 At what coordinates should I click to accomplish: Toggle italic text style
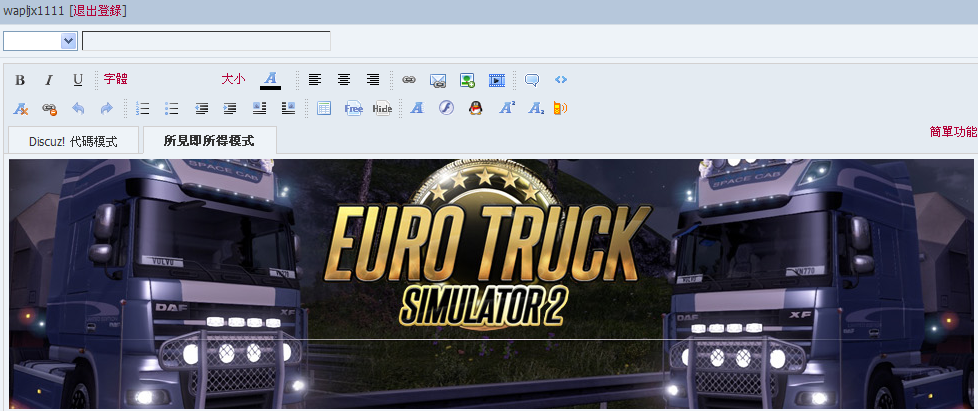[48, 80]
